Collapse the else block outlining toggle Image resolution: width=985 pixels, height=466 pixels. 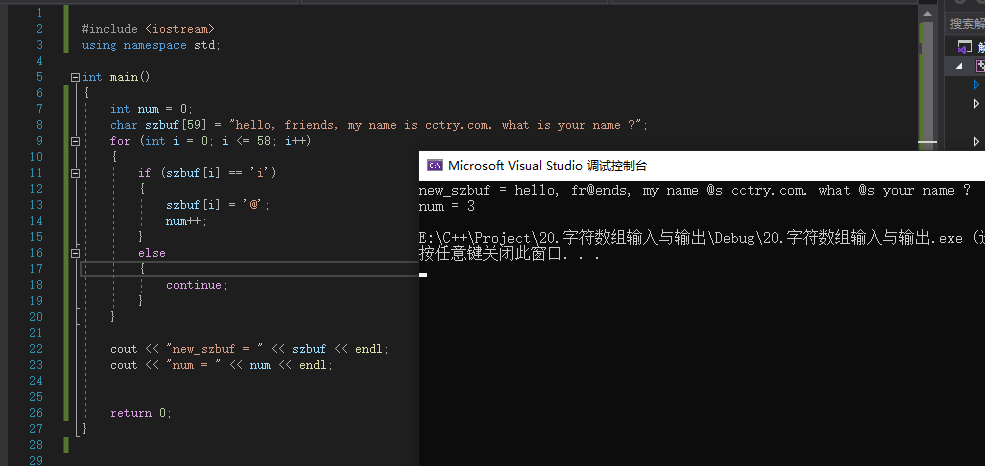point(75,253)
